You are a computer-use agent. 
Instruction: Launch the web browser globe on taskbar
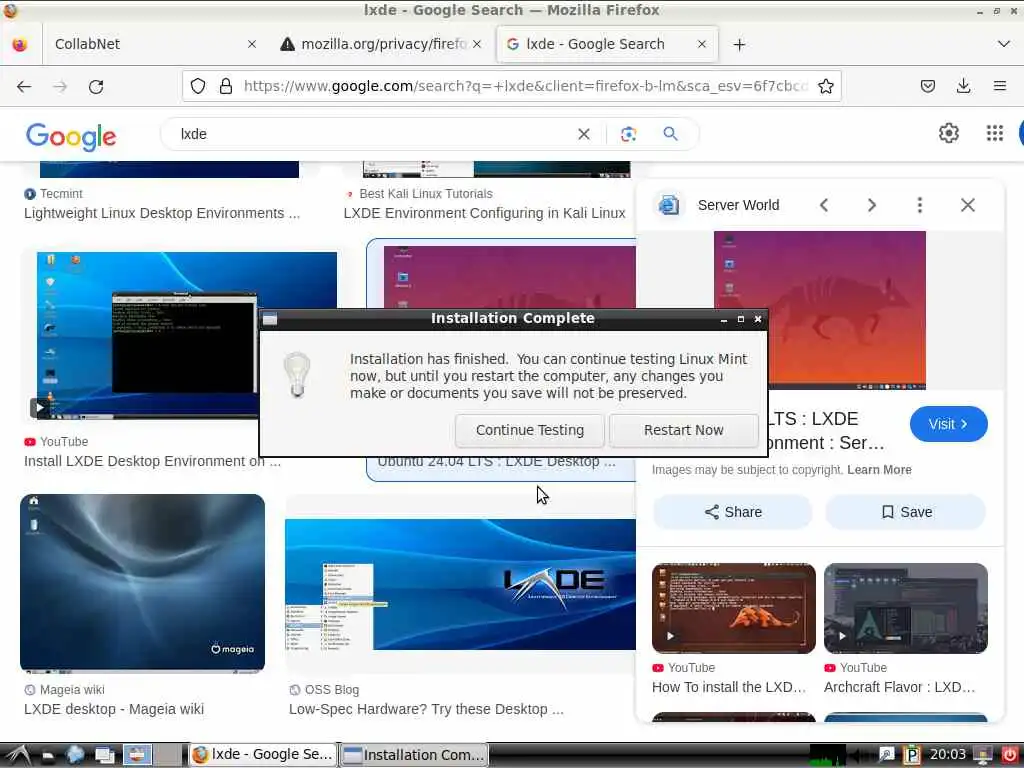pyautogui.click(x=75, y=755)
